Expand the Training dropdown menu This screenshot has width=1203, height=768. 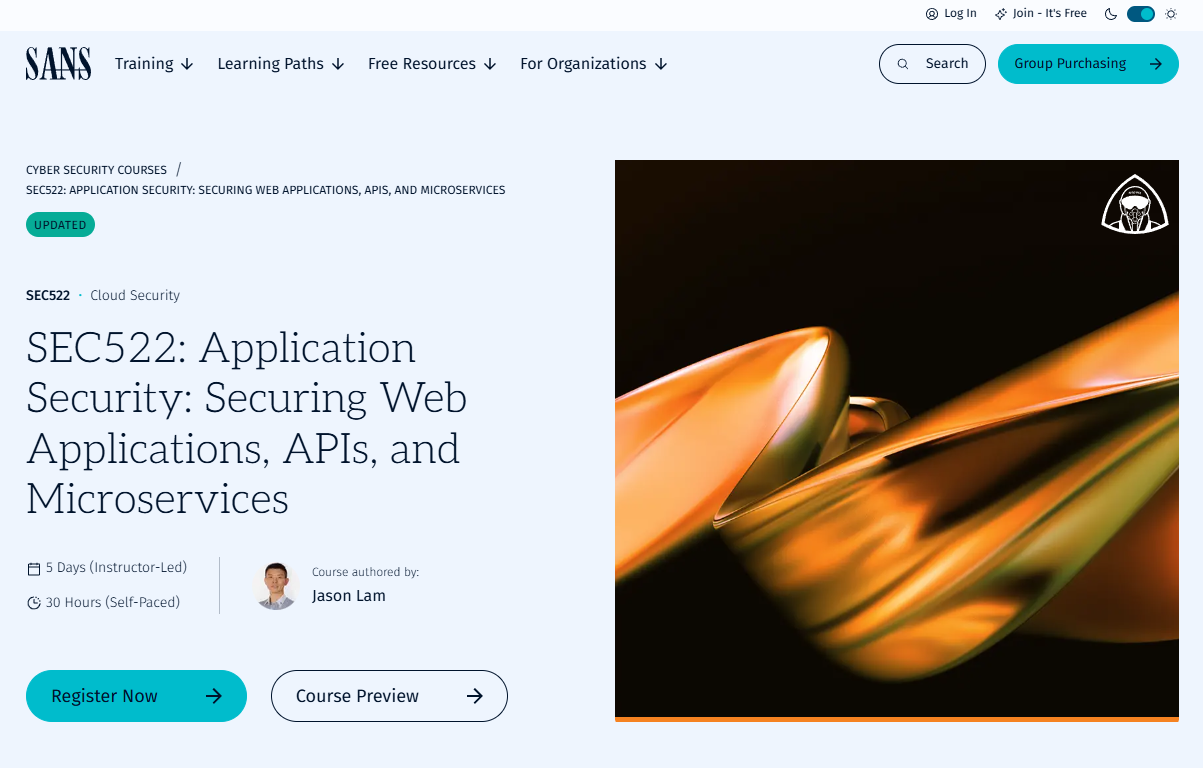click(x=154, y=64)
